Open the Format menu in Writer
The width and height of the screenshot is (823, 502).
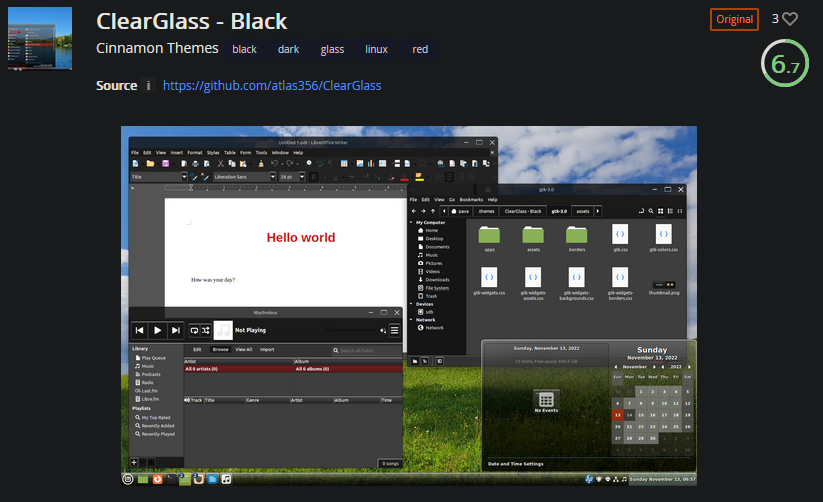(195, 153)
